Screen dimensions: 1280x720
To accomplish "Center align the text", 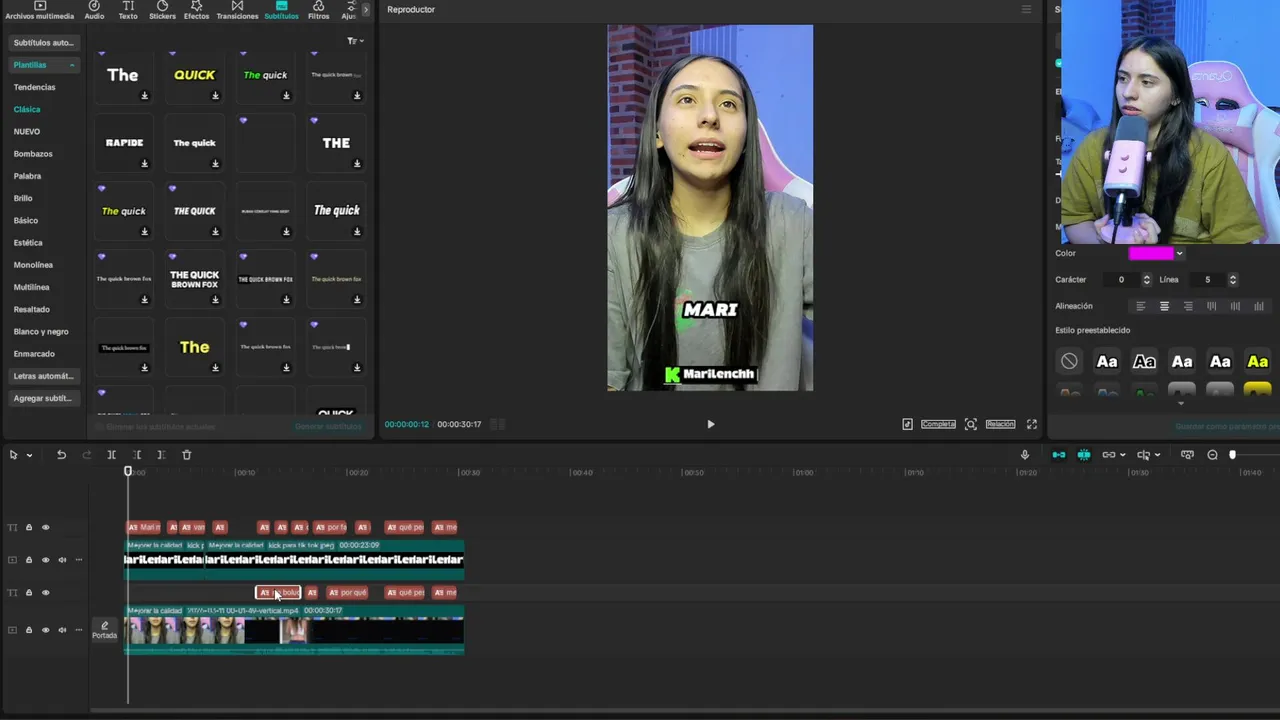I will point(1164,306).
